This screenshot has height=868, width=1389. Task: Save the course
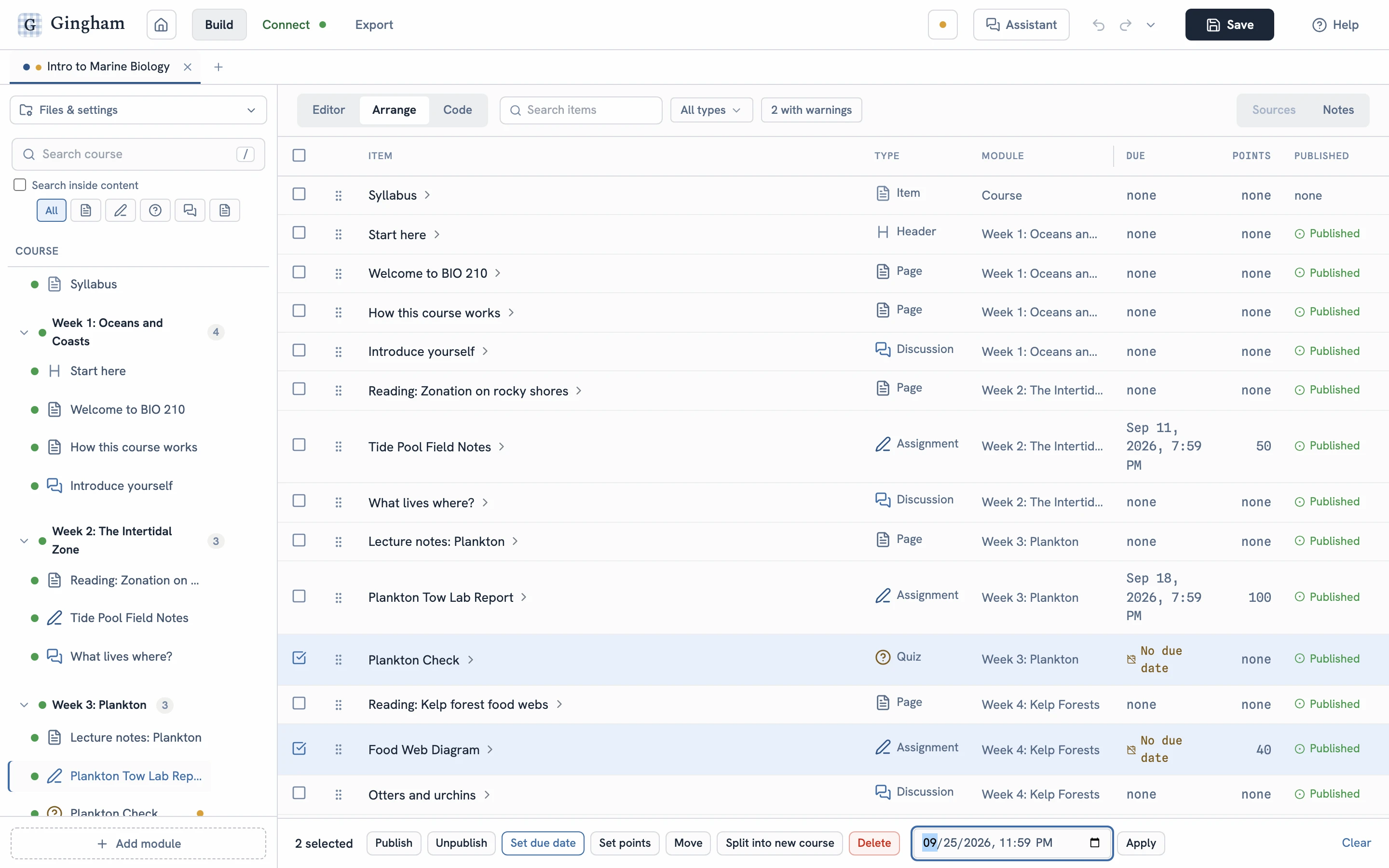1229,25
